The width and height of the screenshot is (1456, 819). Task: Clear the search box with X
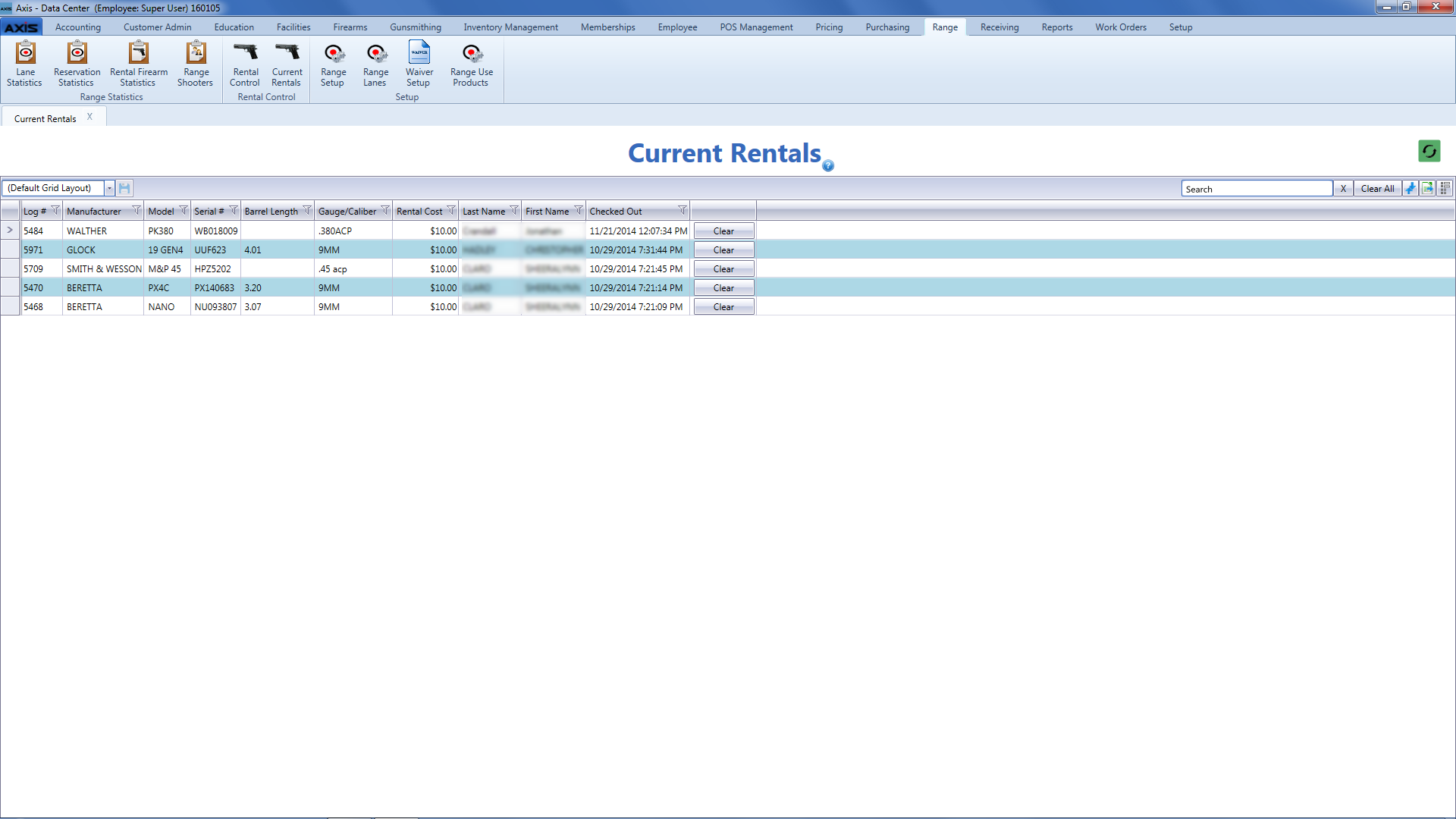tap(1343, 189)
